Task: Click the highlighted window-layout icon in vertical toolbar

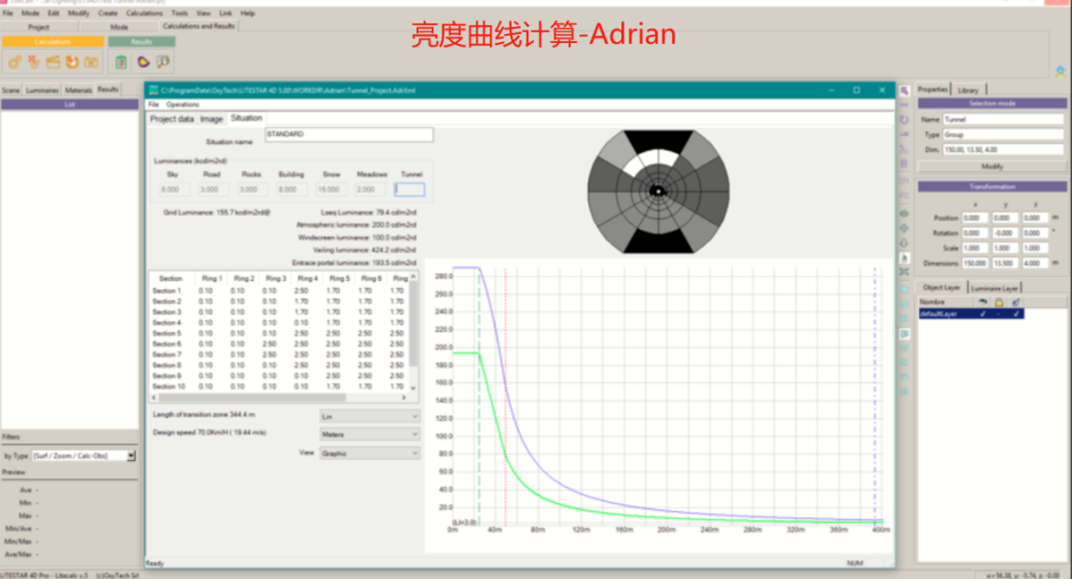Action: (904, 334)
